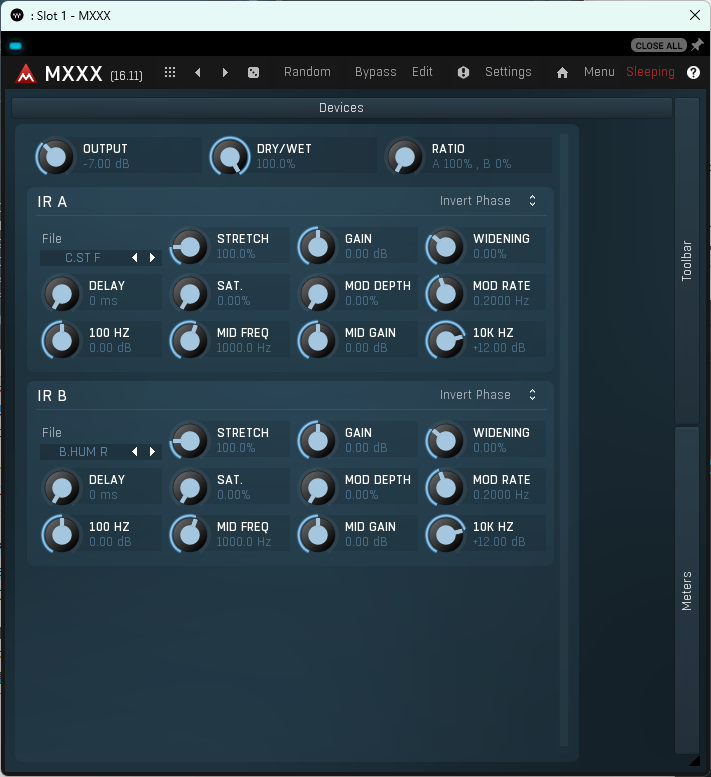
Task: Click IR A GAIN knob
Action: tap(317, 246)
